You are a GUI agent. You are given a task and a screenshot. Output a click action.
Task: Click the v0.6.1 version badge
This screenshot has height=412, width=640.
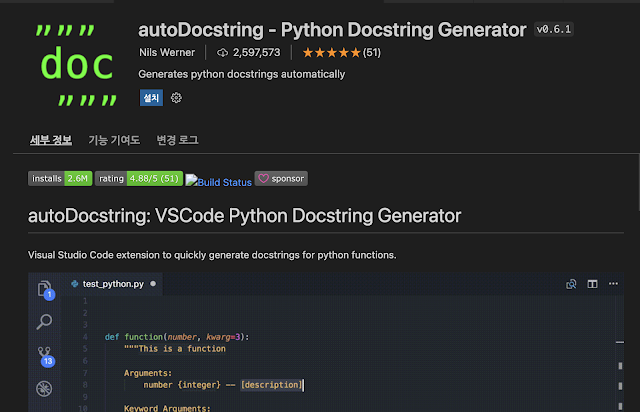pos(553,29)
